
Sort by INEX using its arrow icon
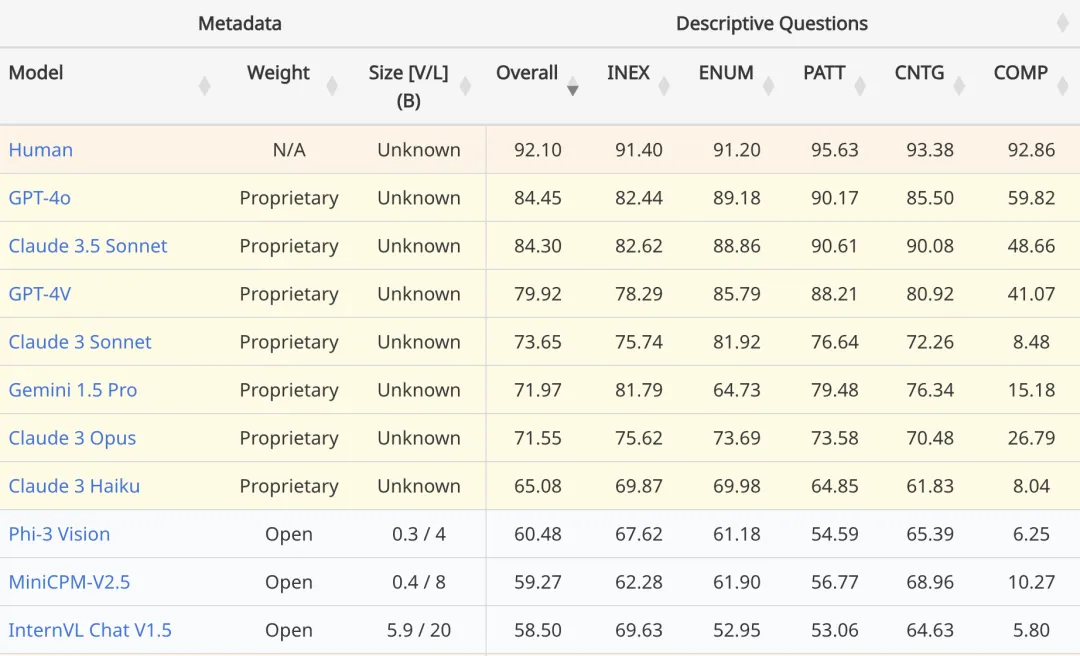point(664,86)
